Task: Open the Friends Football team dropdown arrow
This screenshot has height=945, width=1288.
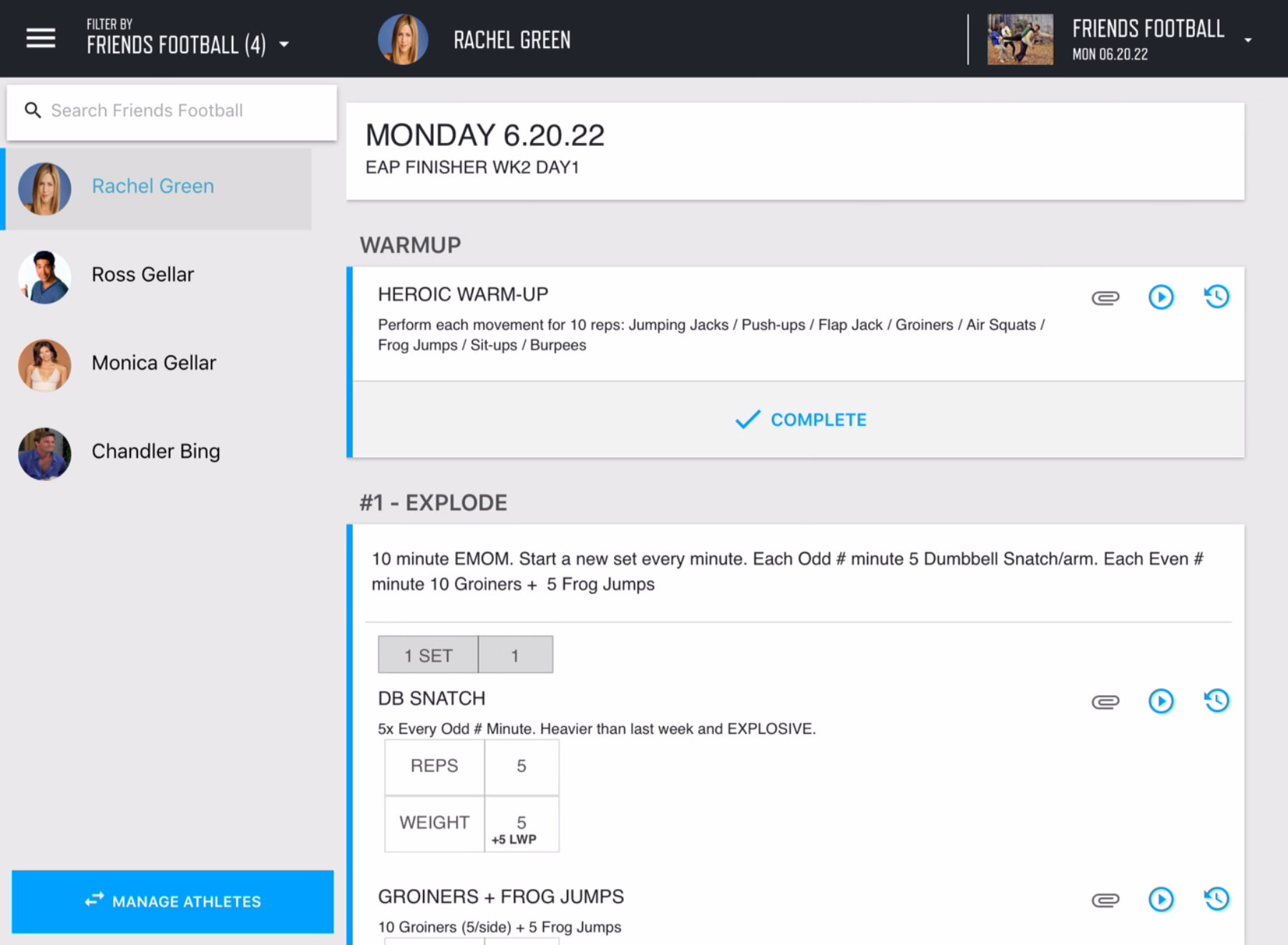Action: (1248, 40)
